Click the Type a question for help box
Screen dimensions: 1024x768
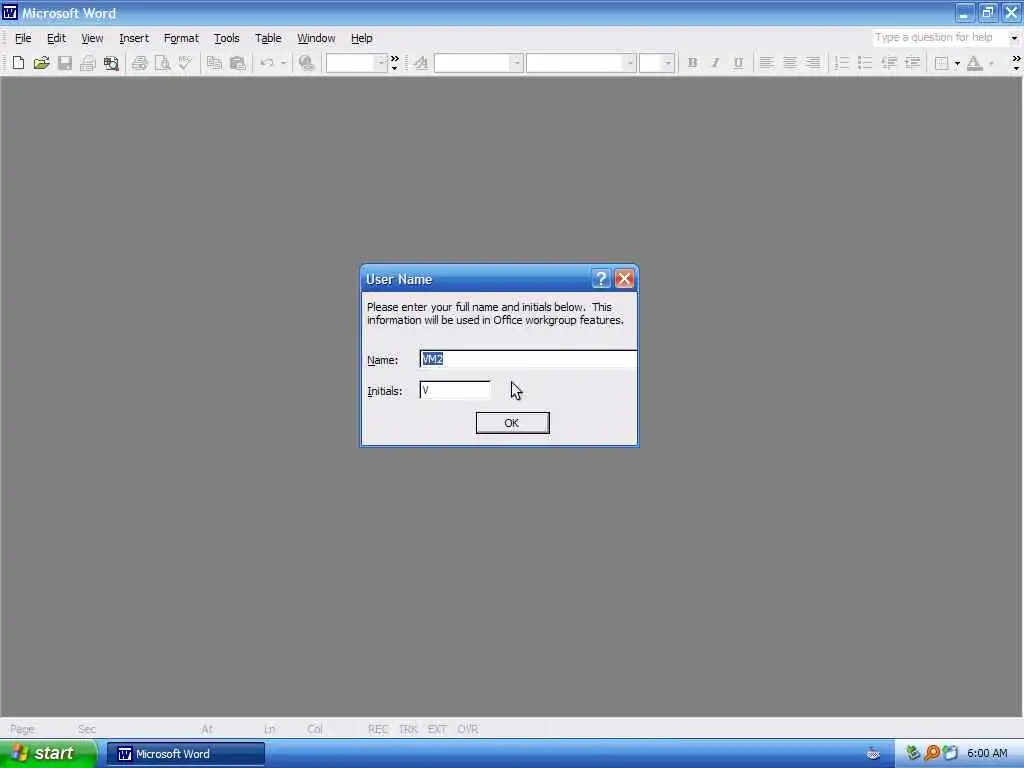[x=940, y=38]
